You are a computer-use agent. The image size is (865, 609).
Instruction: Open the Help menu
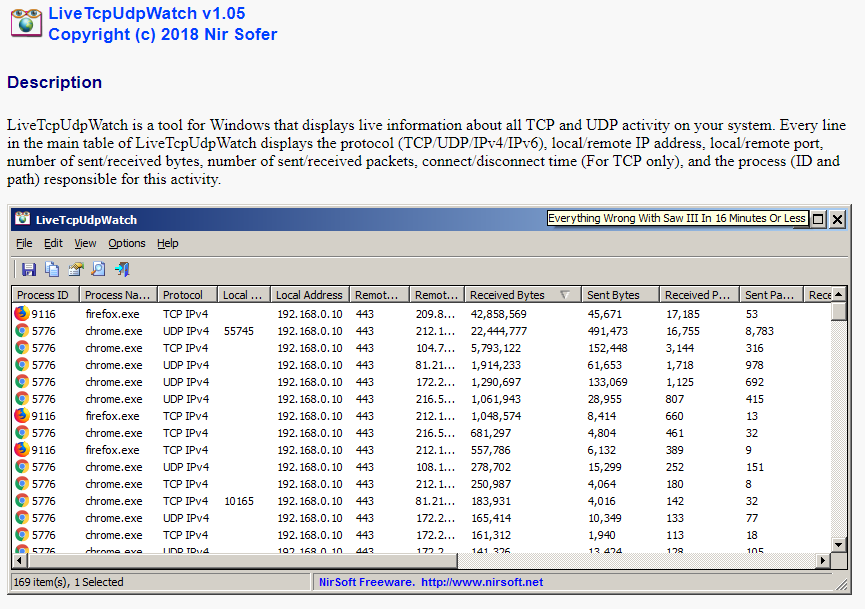coord(168,243)
